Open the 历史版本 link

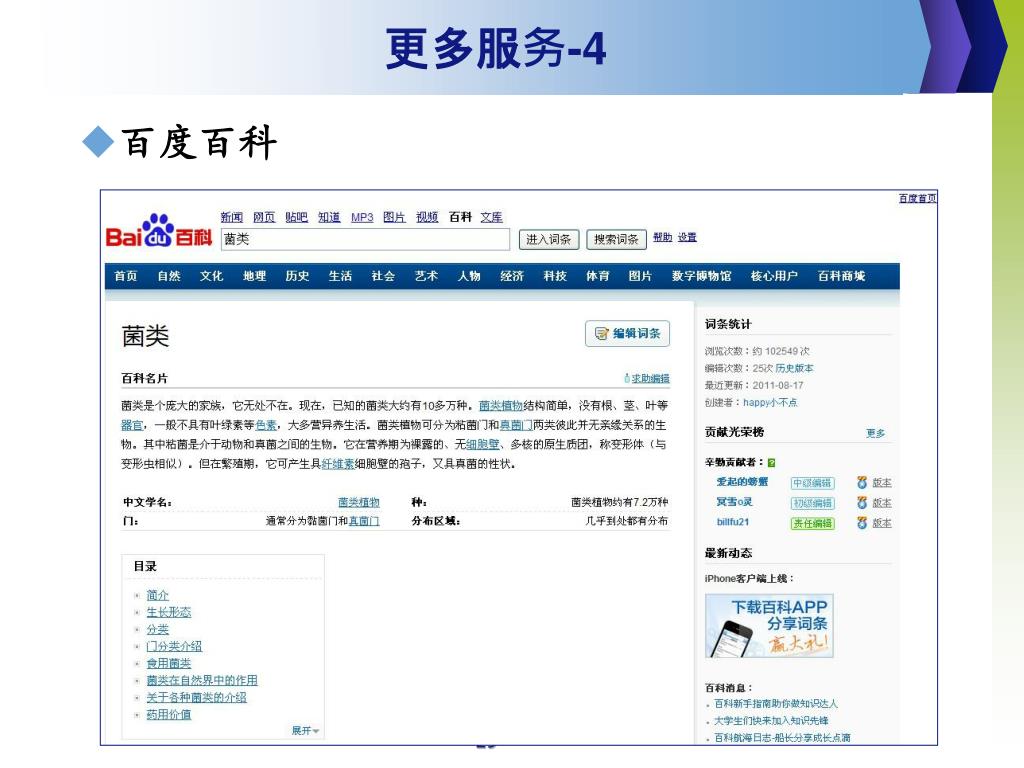(x=794, y=368)
